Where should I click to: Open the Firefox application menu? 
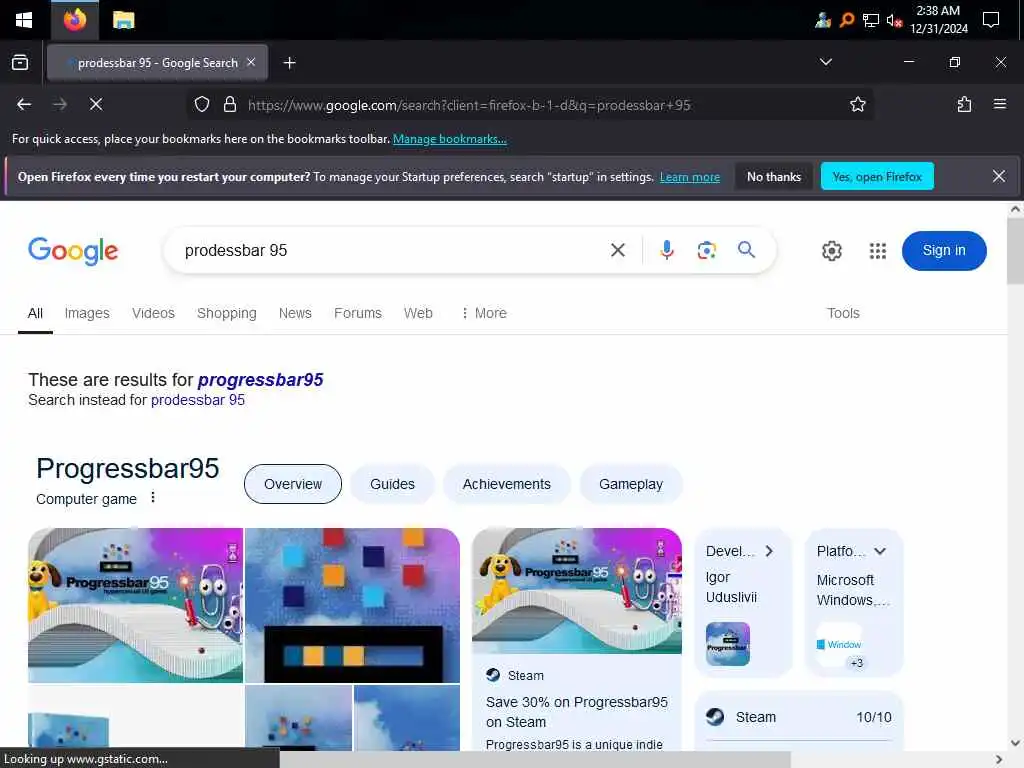click(999, 104)
